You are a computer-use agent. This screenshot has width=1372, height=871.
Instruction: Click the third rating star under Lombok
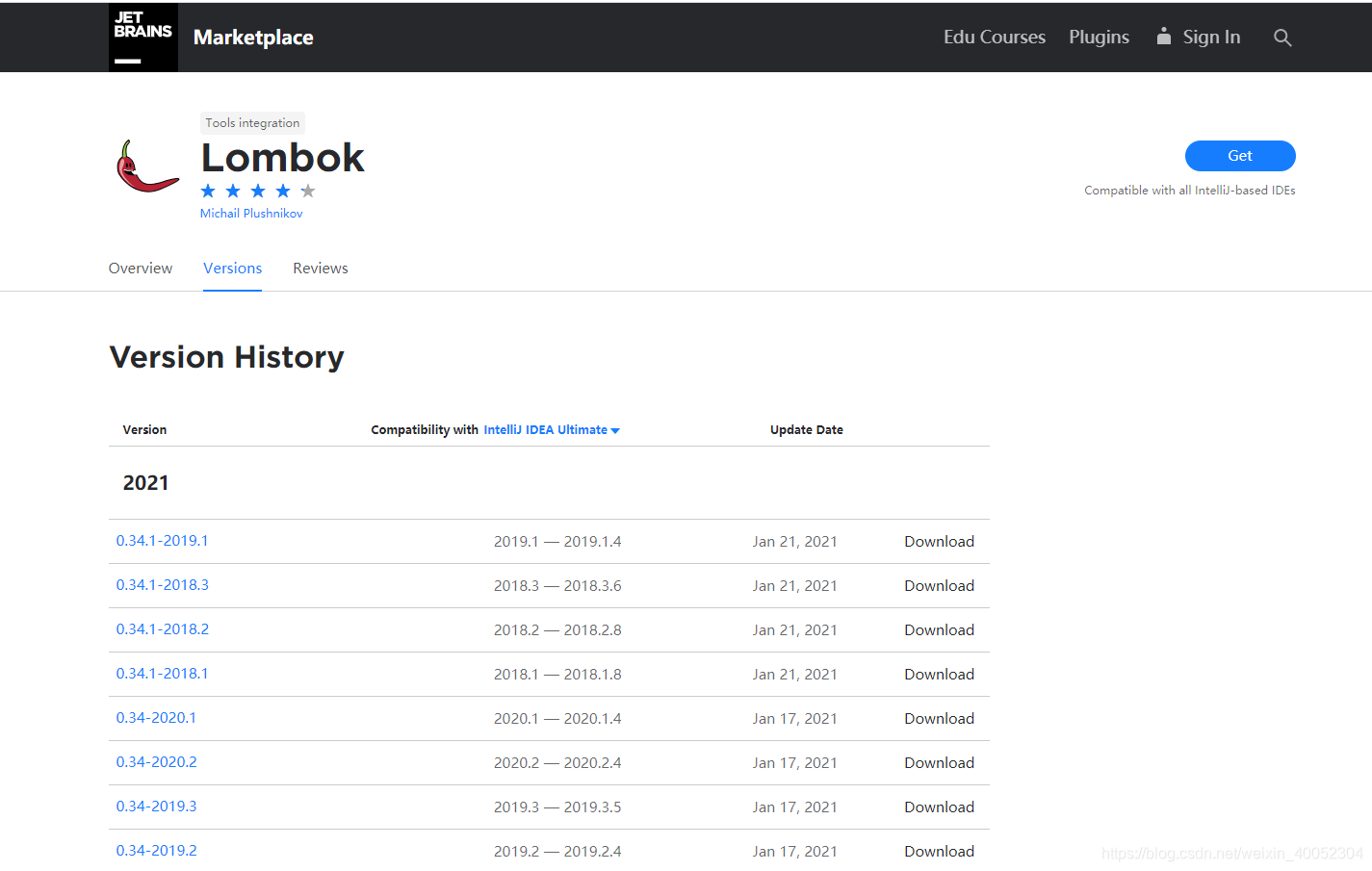pos(257,191)
